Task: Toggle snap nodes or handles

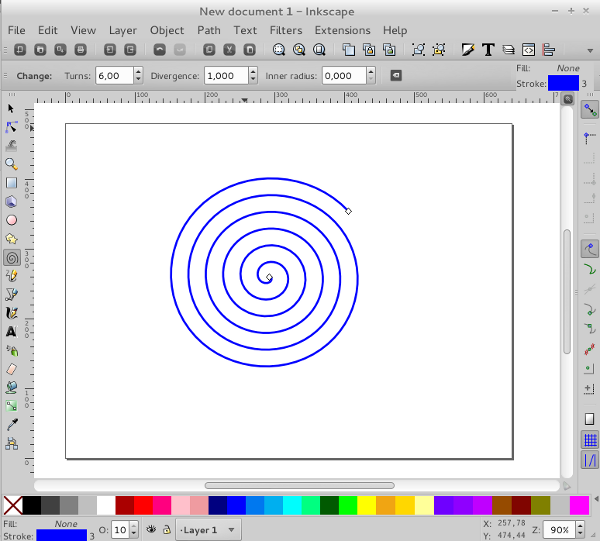Action: coord(590,249)
